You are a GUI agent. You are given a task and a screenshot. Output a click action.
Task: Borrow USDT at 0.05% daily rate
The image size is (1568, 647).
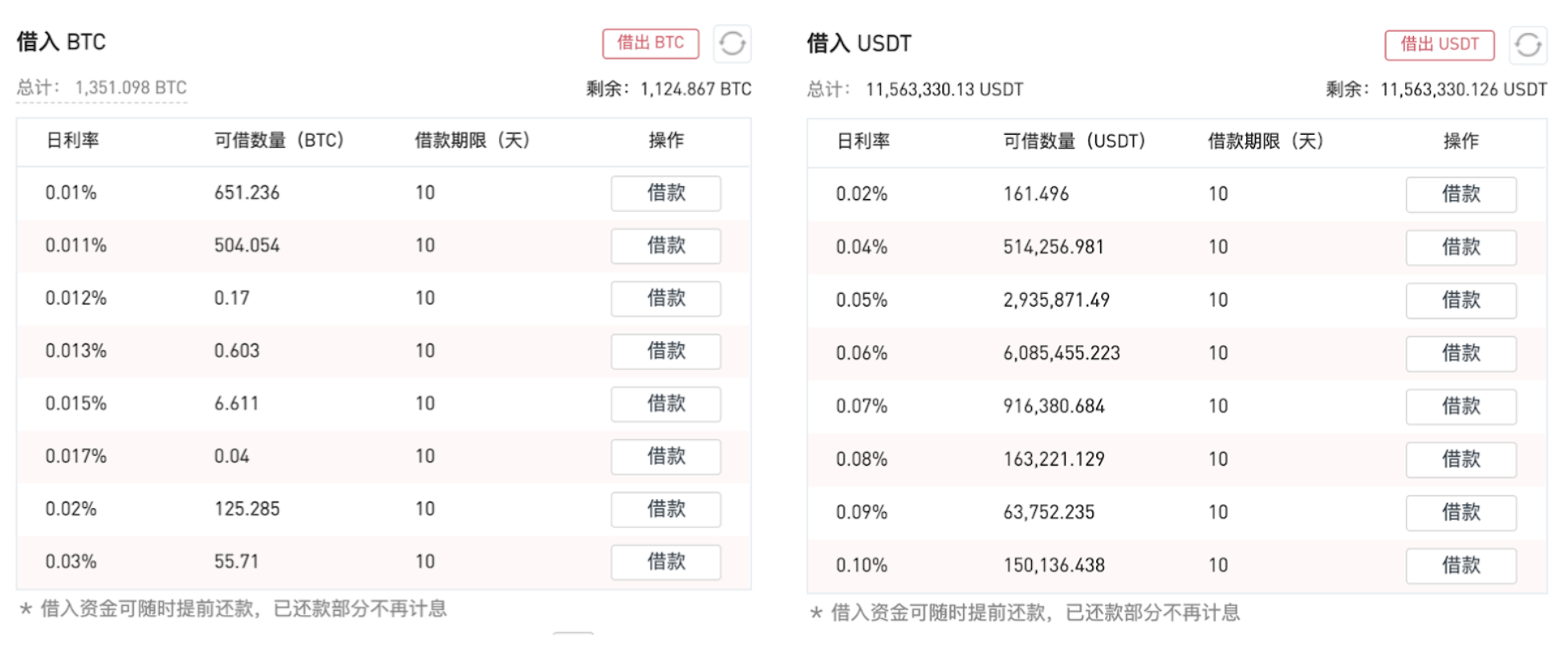click(x=1460, y=300)
